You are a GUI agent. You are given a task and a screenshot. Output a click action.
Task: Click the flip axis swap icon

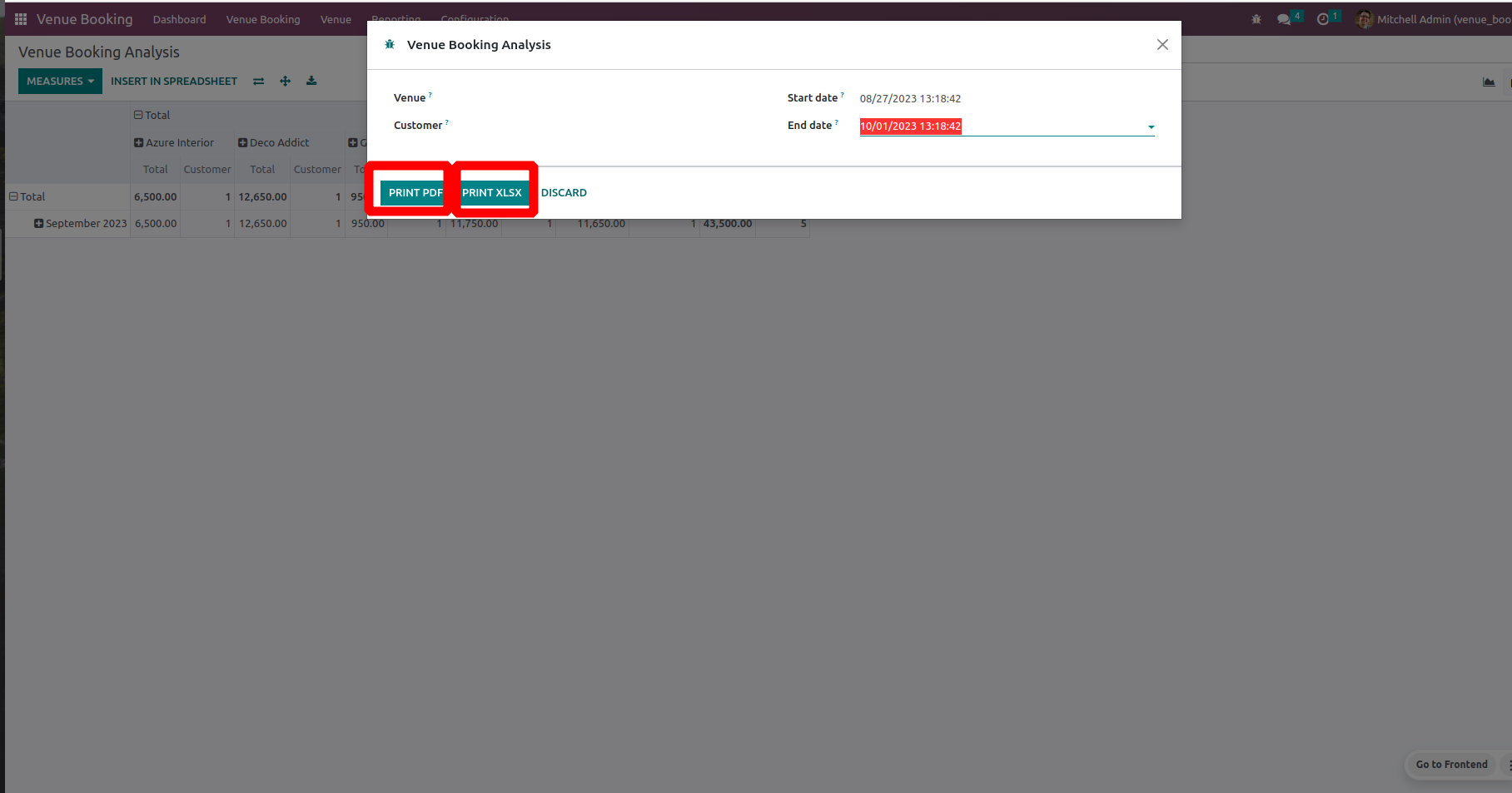[259, 82]
